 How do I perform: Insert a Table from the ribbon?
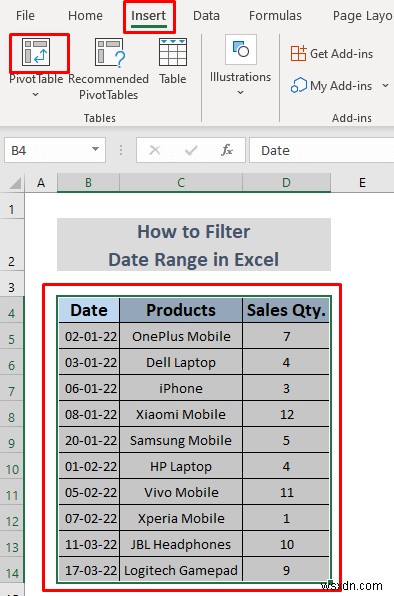[x=173, y=61]
